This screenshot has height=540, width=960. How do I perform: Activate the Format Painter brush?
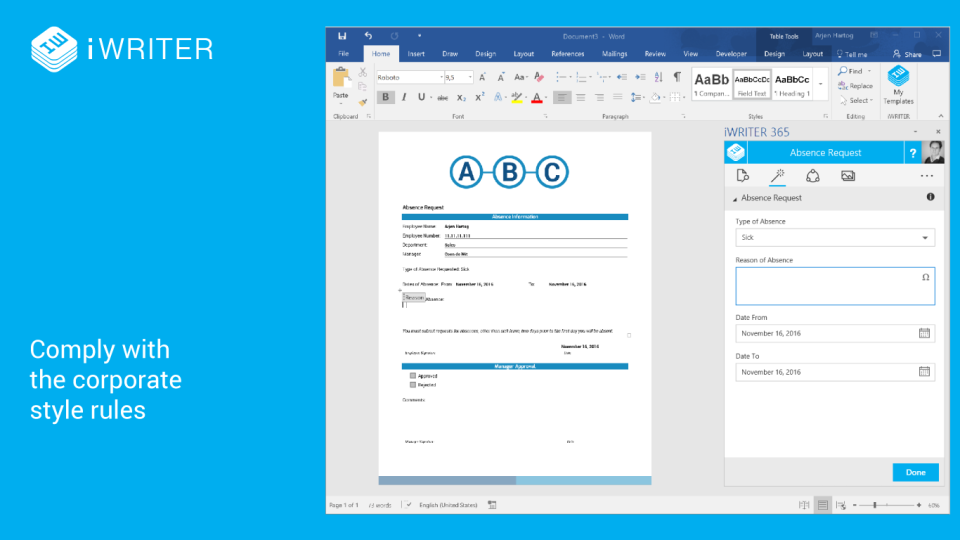(x=362, y=102)
